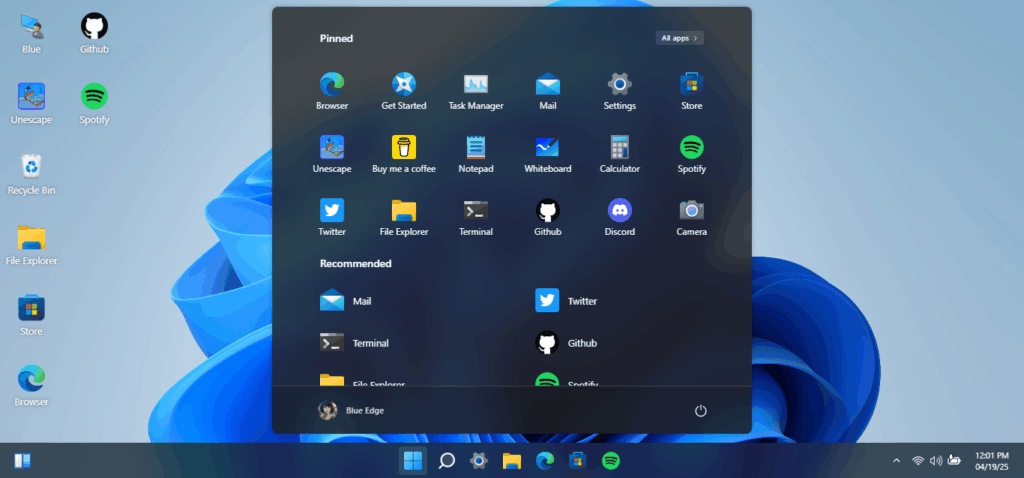Open the clock and date panel

(991, 461)
